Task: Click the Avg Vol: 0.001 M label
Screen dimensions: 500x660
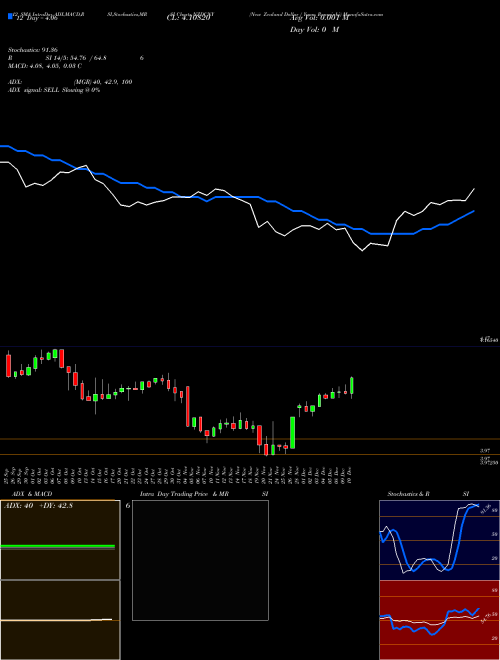Action: [x=319, y=19]
